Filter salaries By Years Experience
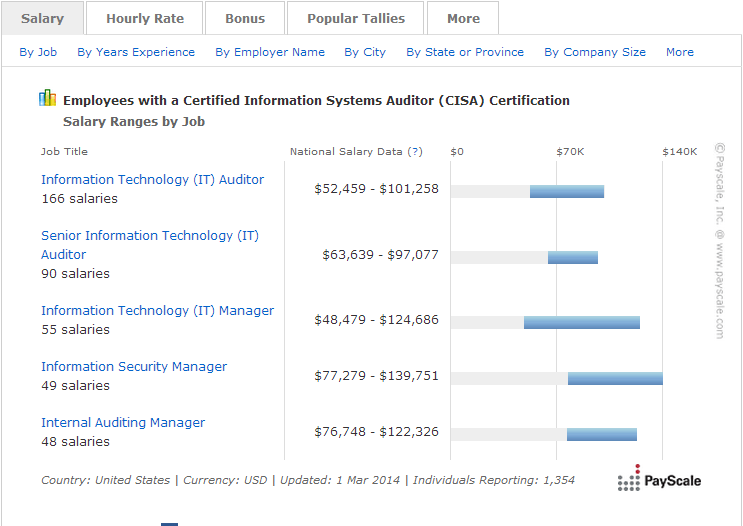743x526 pixels. [x=136, y=52]
